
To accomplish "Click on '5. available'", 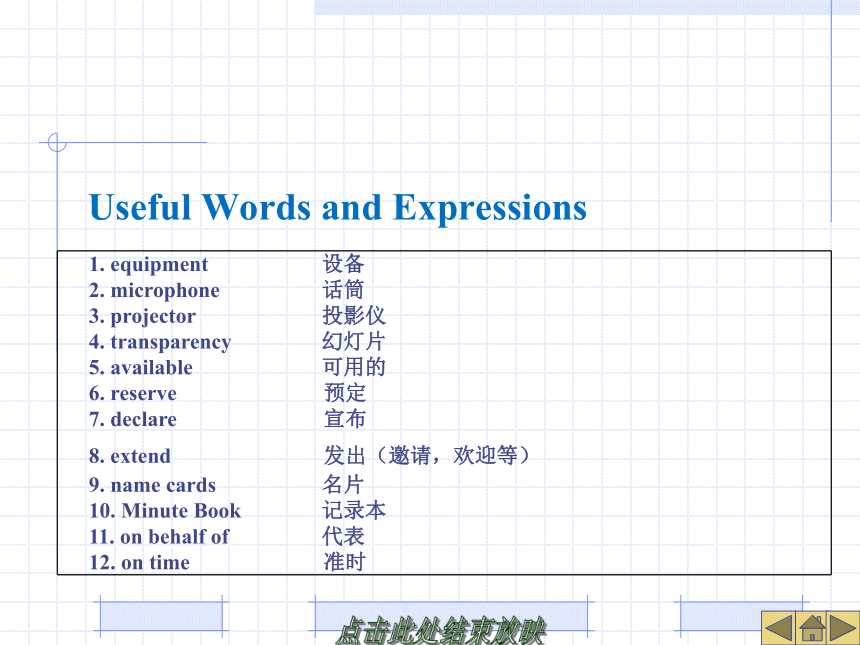I will click(141, 367).
